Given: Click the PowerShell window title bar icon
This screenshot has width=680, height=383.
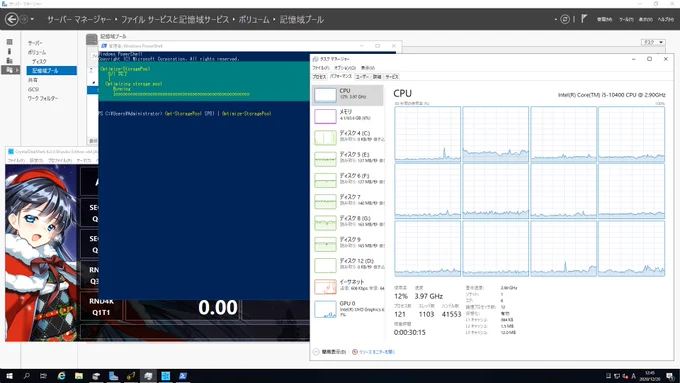Looking at the screenshot, I should [104, 46].
